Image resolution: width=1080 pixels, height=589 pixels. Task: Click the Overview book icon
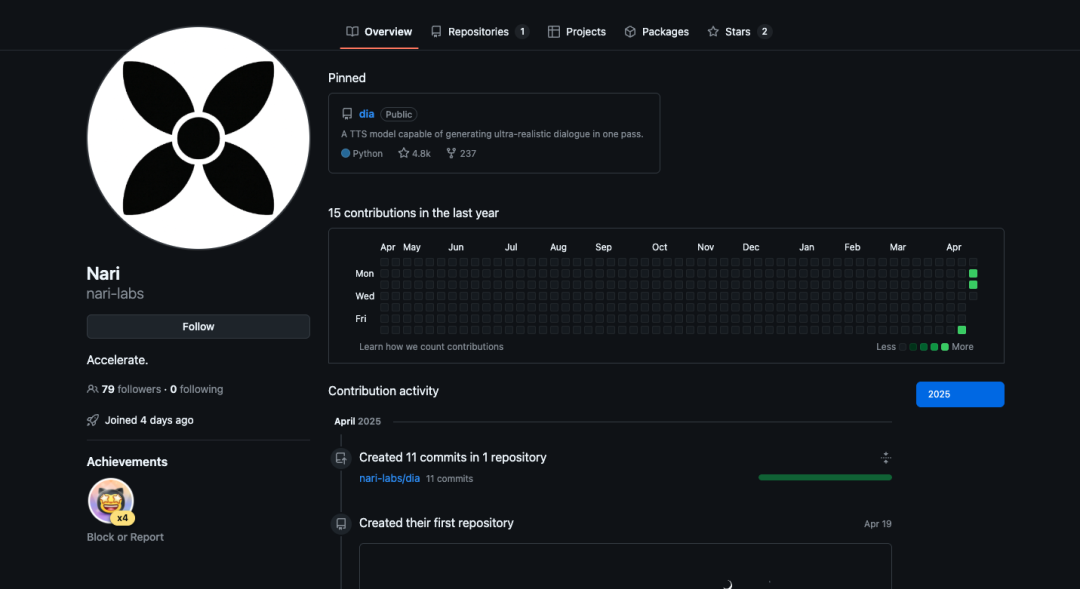(x=352, y=32)
